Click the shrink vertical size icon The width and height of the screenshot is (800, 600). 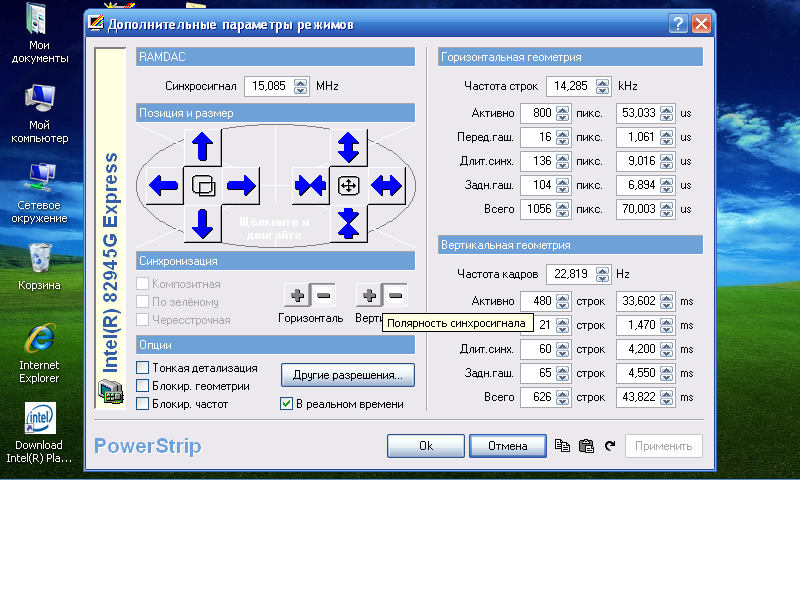[x=348, y=222]
